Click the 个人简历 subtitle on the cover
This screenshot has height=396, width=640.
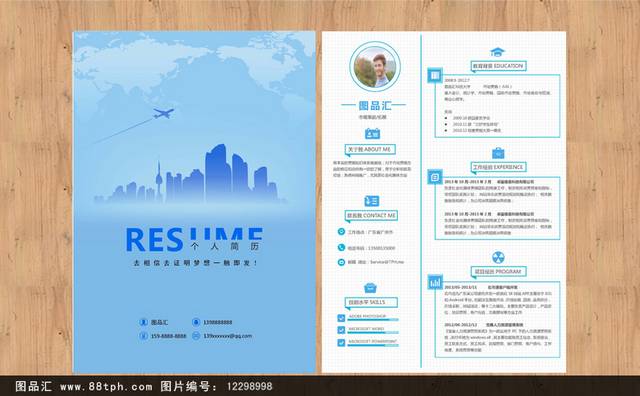pyautogui.click(x=225, y=246)
